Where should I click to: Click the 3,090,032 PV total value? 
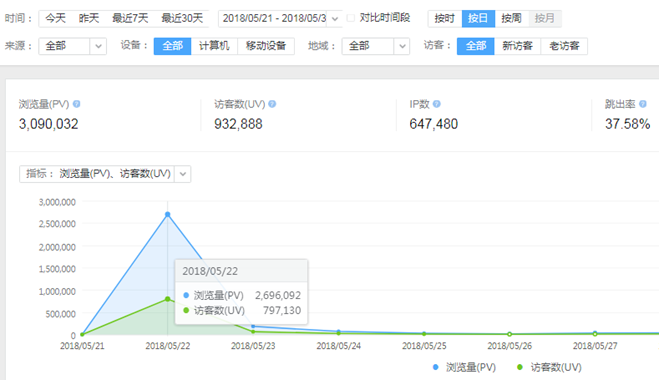48,124
